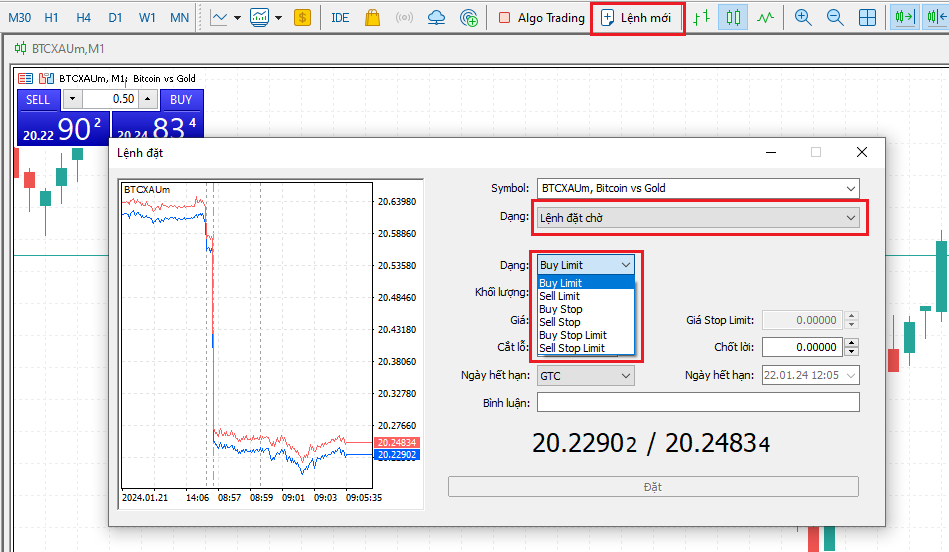Select the D1 timeframe
The image size is (949, 552).
115,18
